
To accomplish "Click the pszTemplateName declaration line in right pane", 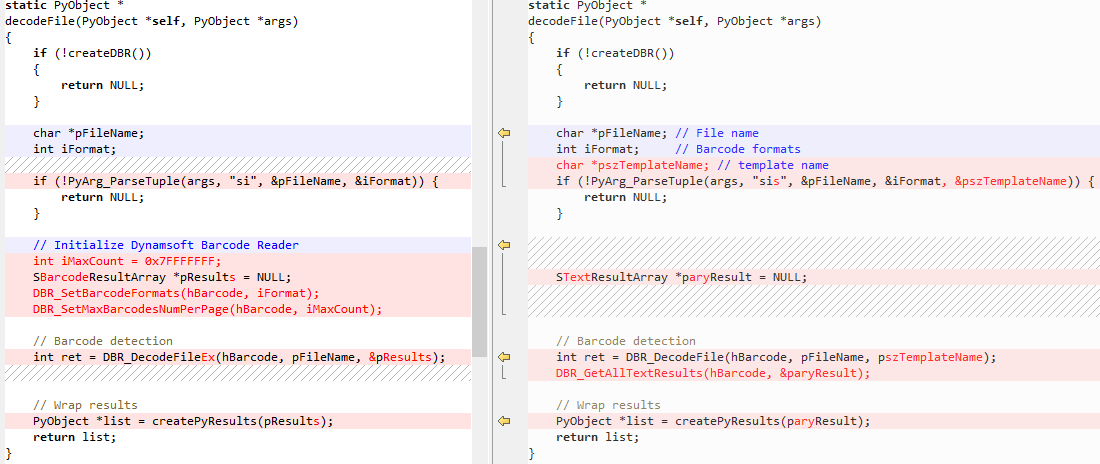I will point(692,165).
